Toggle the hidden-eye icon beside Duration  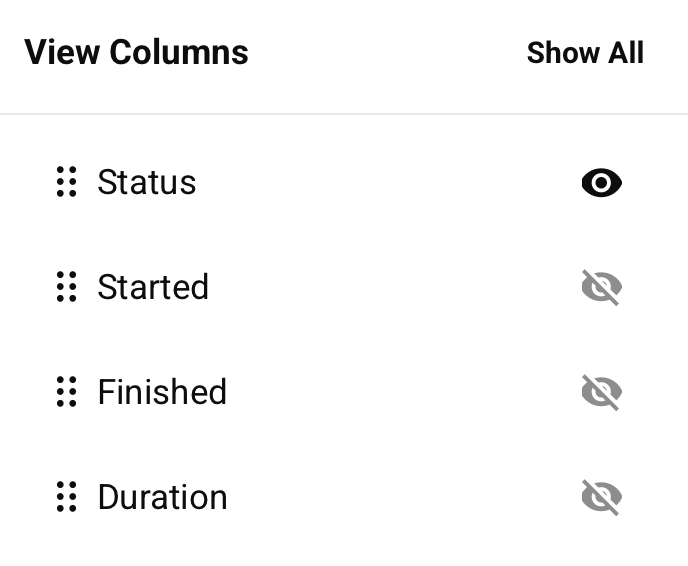(601, 497)
